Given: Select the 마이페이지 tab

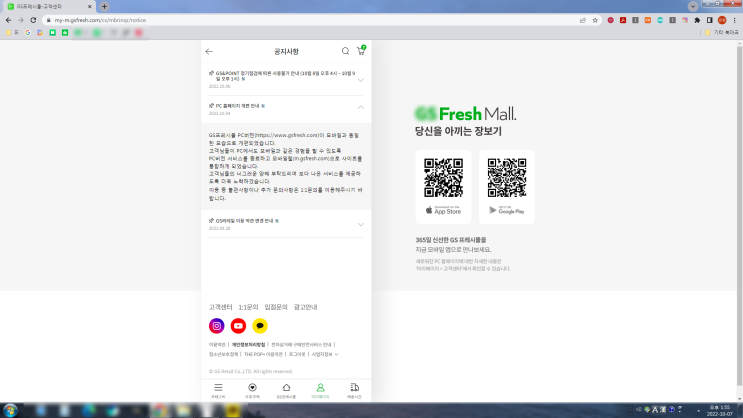Looking at the screenshot, I should (320, 391).
